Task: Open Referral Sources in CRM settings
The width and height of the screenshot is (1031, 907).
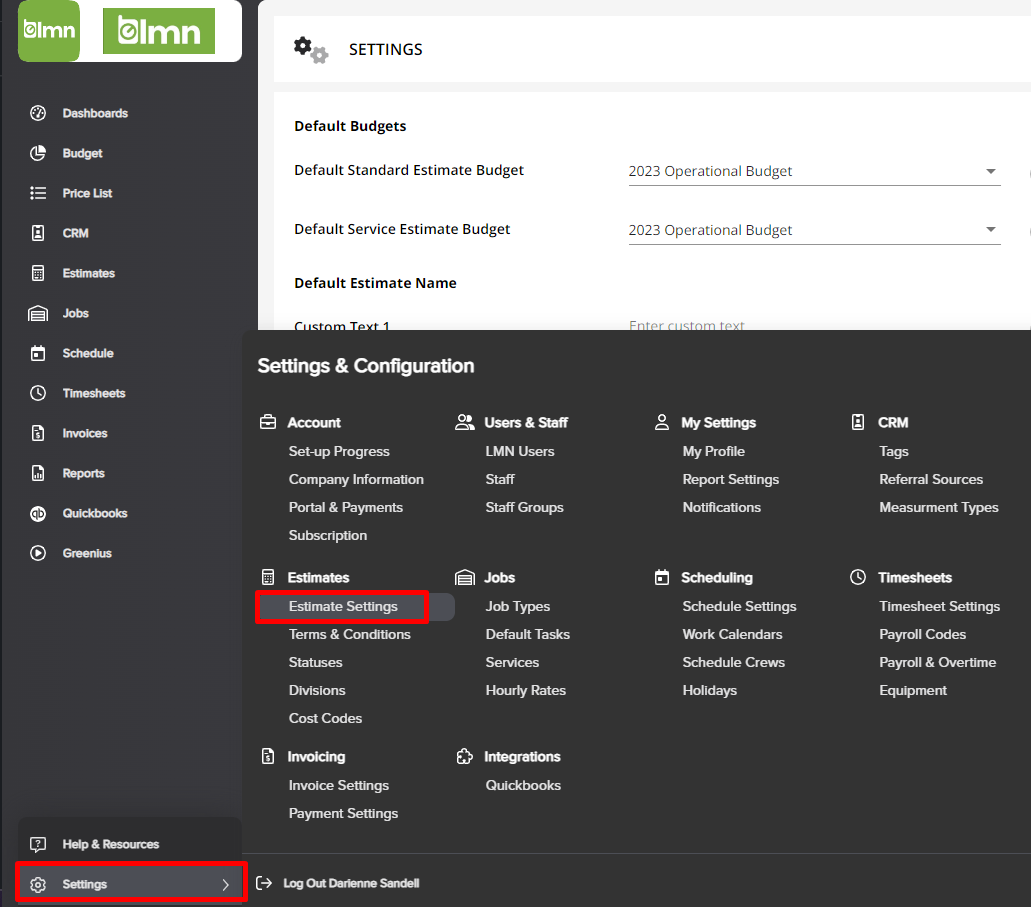Action: [931, 479]
